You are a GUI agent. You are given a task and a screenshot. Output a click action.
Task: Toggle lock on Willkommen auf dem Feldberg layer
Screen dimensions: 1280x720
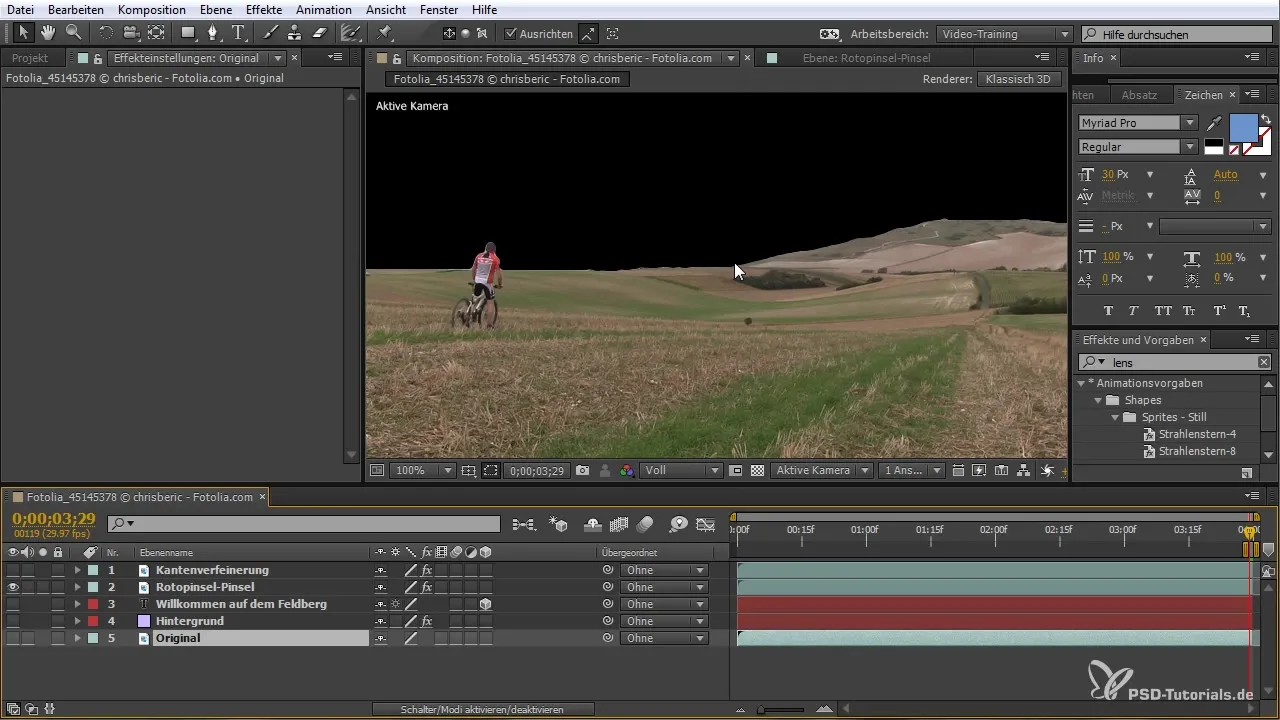(x=58, y=604)
